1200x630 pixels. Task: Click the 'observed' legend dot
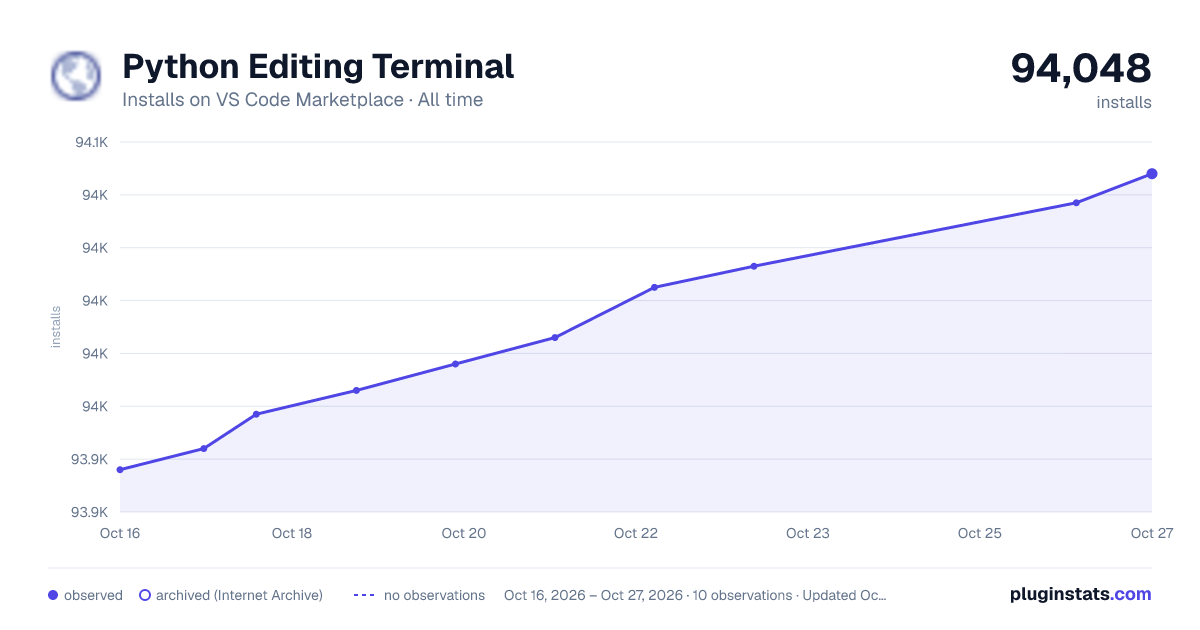coord(53,595)
